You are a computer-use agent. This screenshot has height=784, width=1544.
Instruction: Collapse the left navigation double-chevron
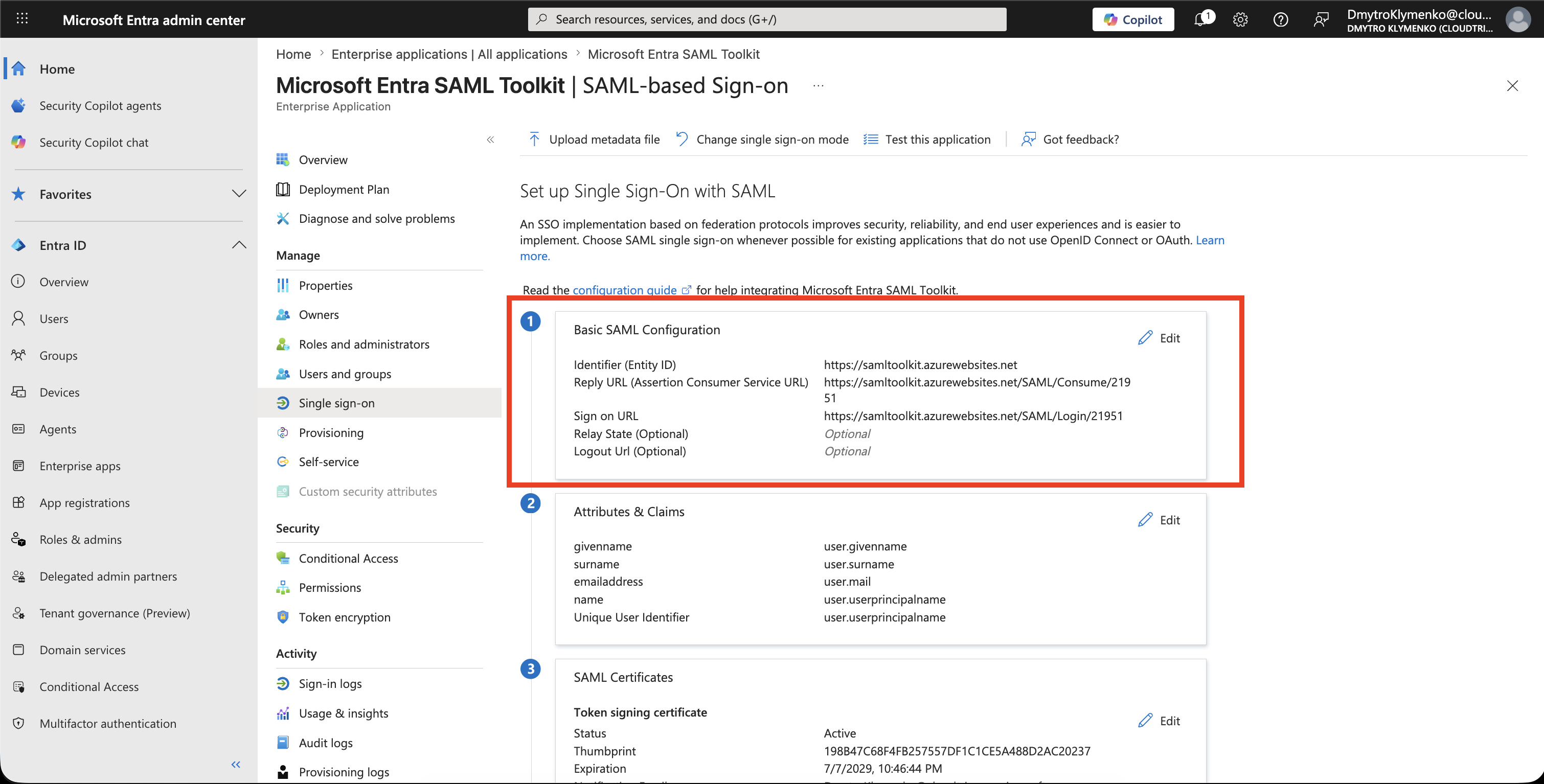(236, 764)
